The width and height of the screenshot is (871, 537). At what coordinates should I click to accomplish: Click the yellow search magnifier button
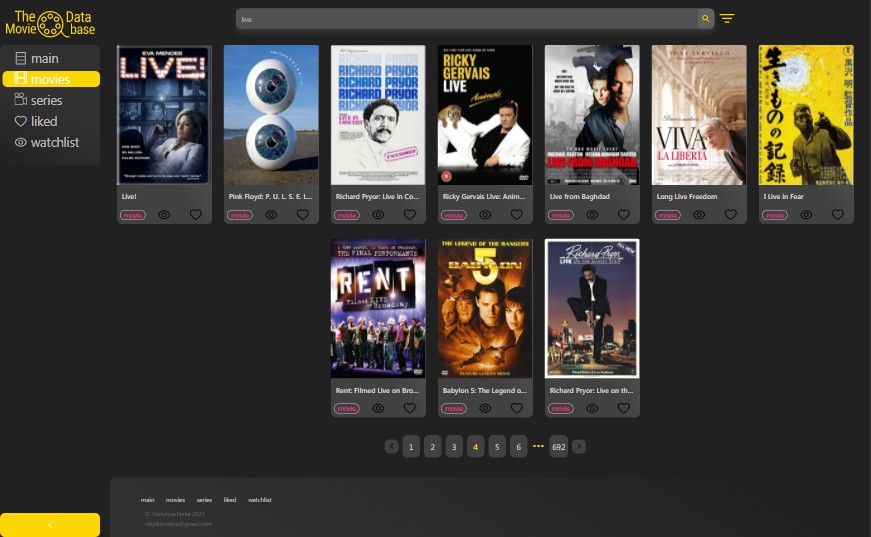point(705,19)
